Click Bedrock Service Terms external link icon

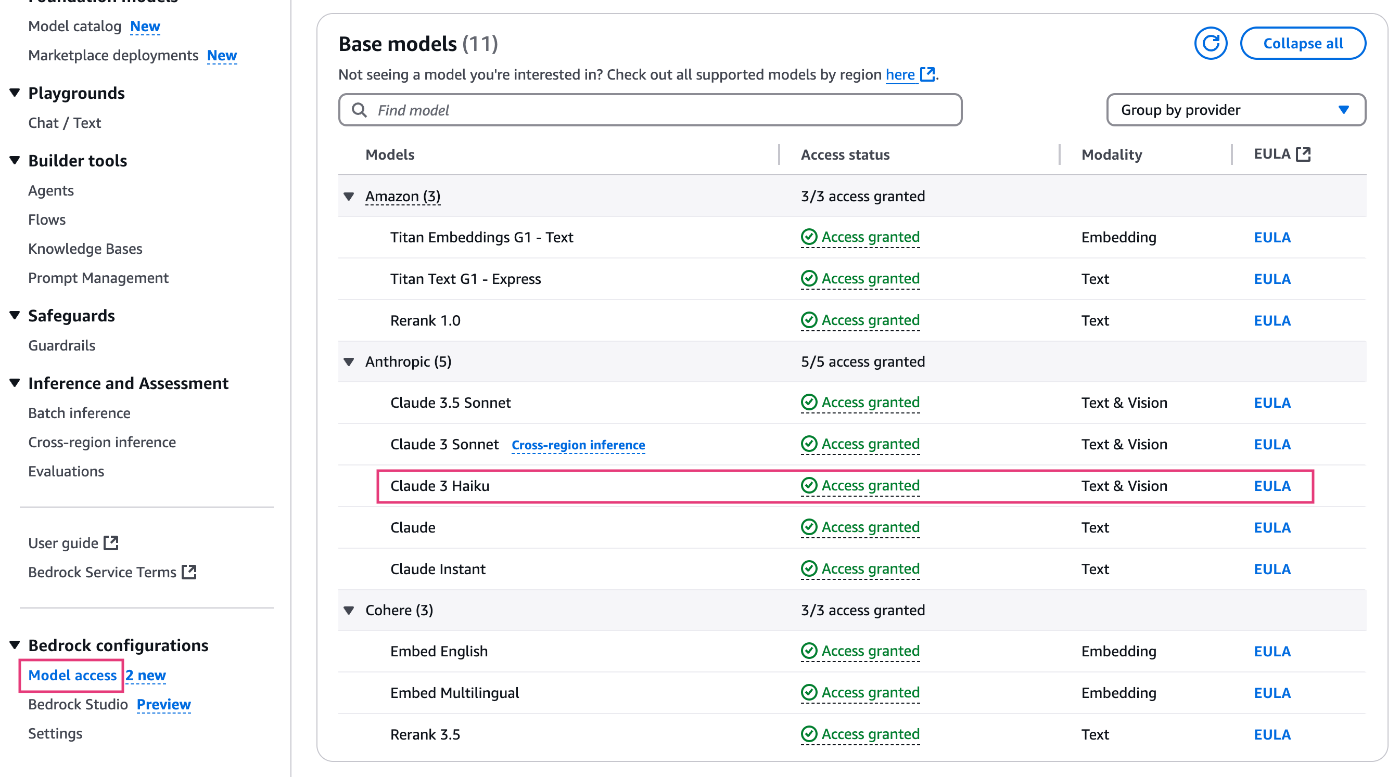pos(189,572)
